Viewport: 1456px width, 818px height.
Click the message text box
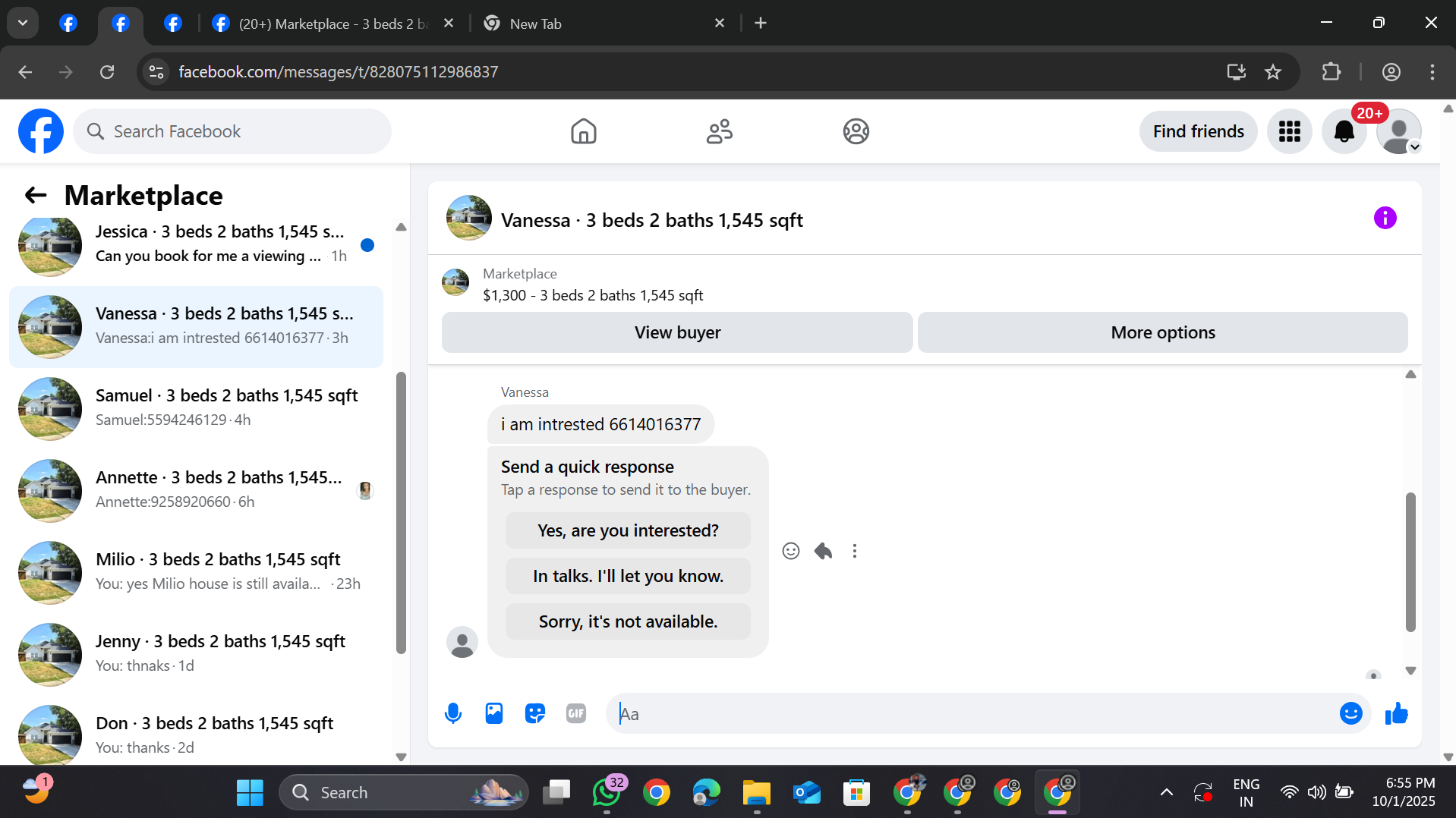[972, 713]
